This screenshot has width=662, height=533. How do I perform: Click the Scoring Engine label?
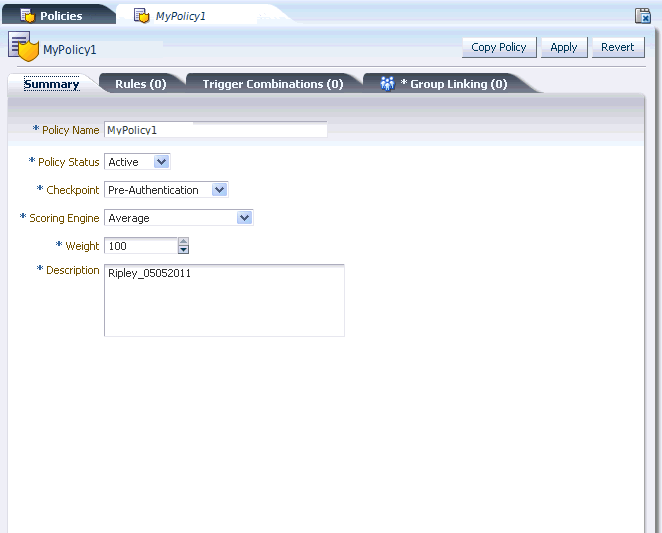point(64,218)
